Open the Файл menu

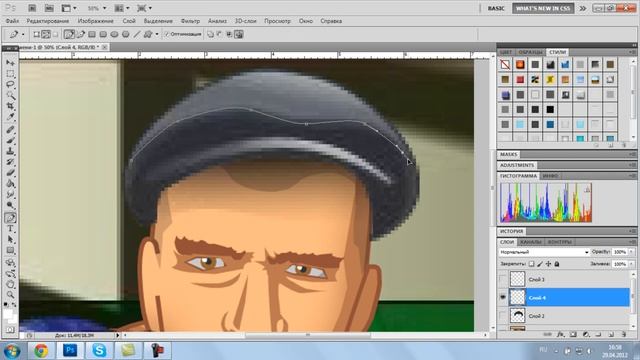pos(12,21)
